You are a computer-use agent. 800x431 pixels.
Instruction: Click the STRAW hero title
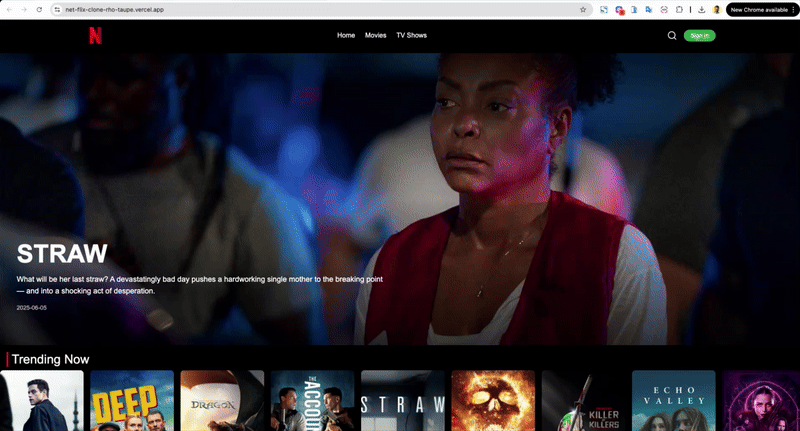pos(62,253)
